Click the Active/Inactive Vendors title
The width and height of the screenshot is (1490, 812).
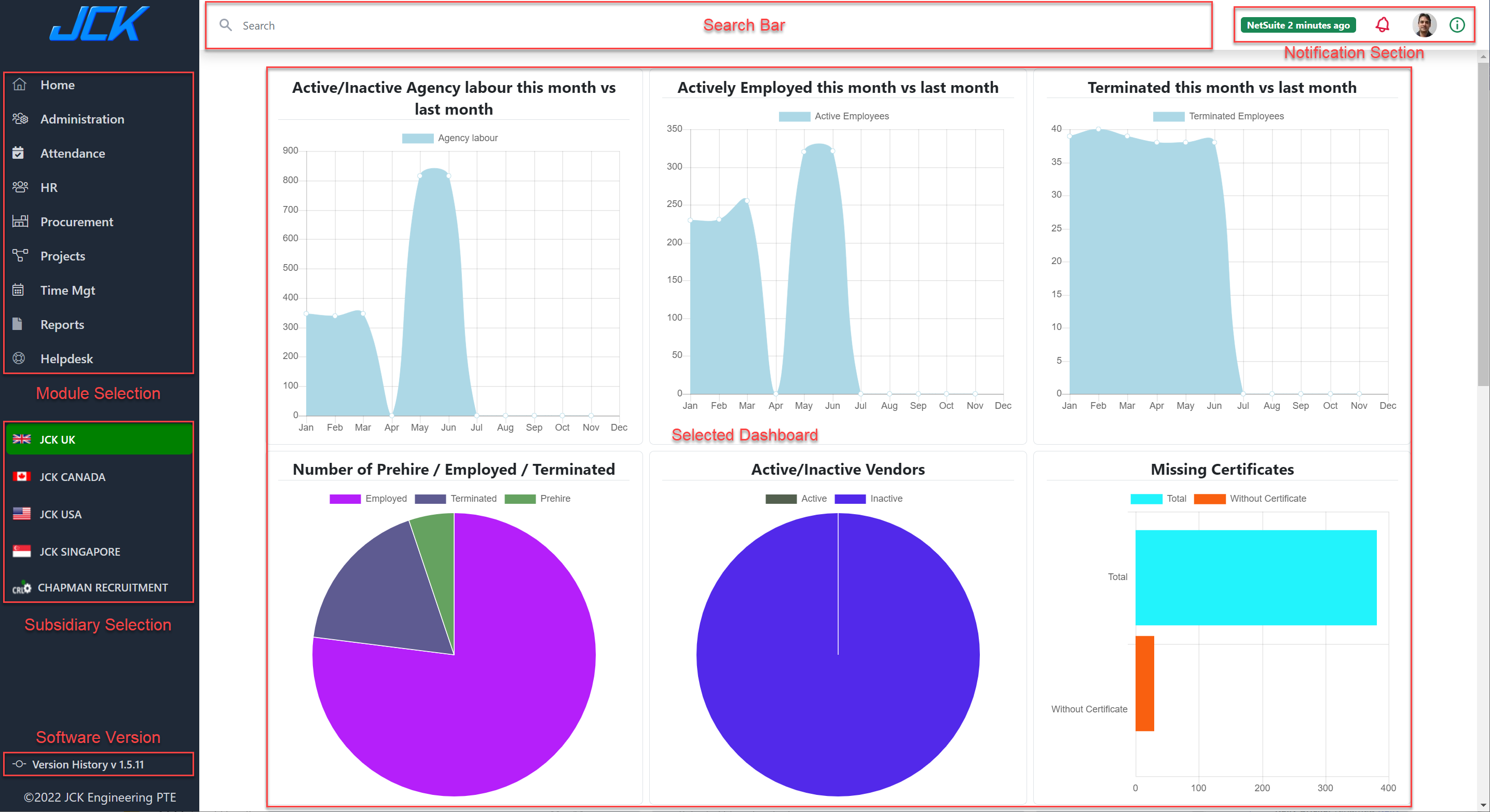click(838, 469)
